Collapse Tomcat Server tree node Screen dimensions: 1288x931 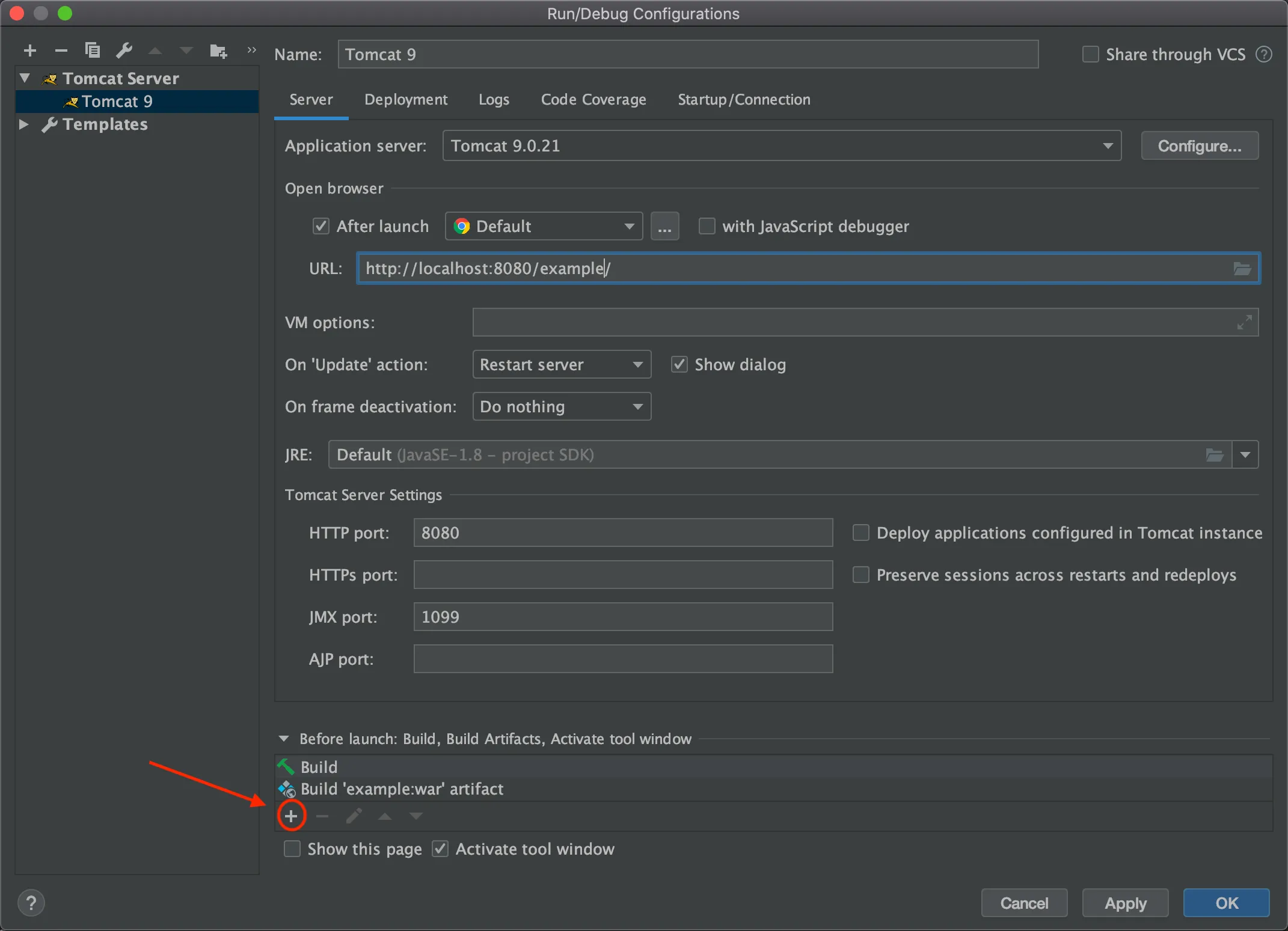tap(25, 78)
